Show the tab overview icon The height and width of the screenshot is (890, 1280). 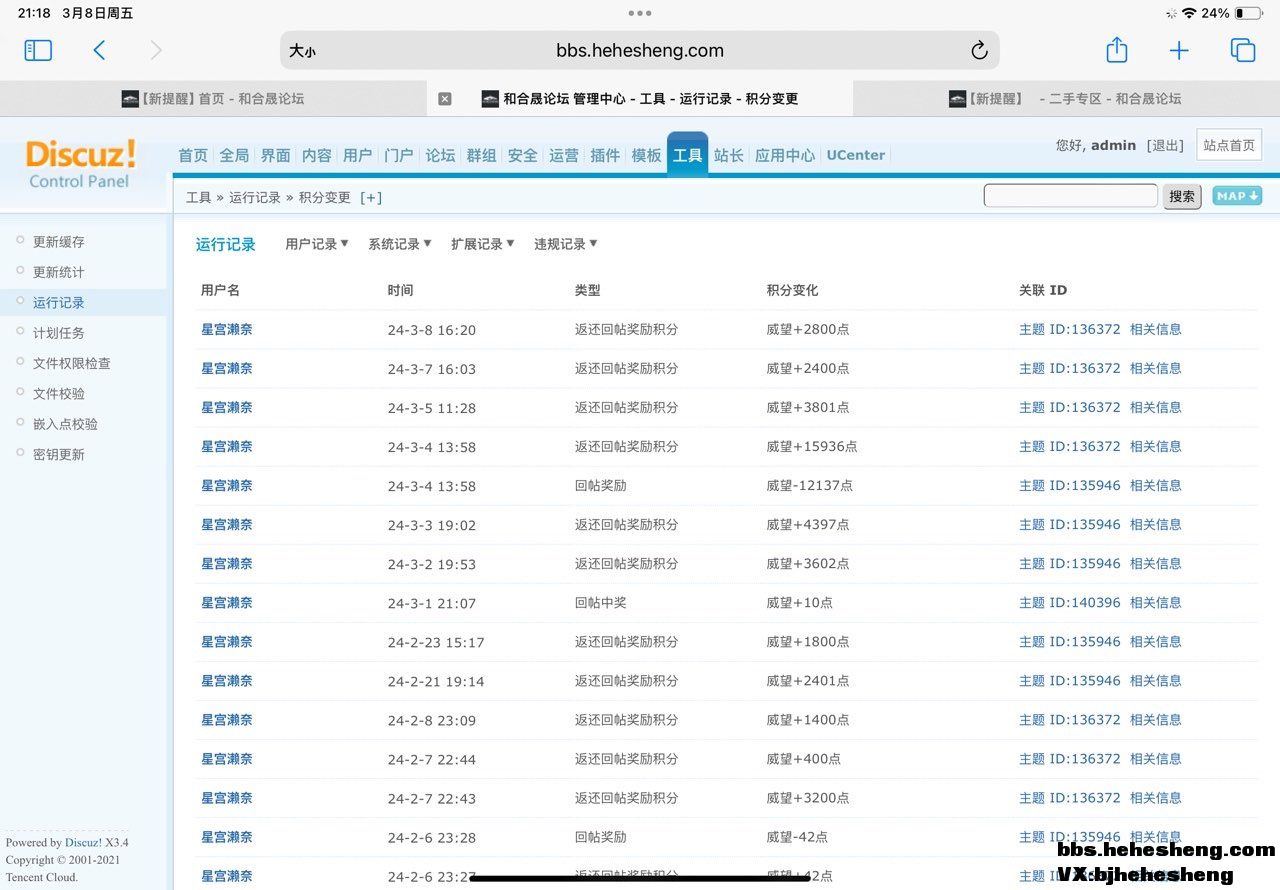(x=1242, y=50)
